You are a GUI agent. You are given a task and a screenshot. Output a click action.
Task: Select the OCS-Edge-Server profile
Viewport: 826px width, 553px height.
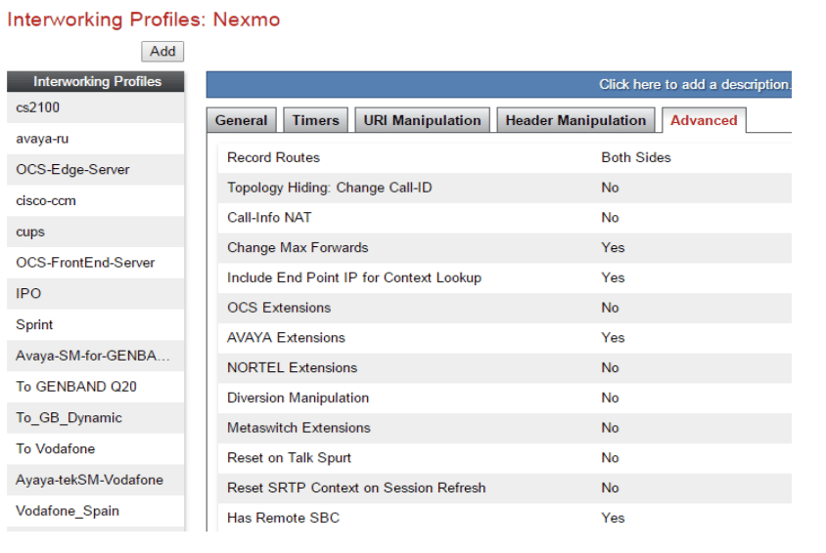click(x=95, y=170)
